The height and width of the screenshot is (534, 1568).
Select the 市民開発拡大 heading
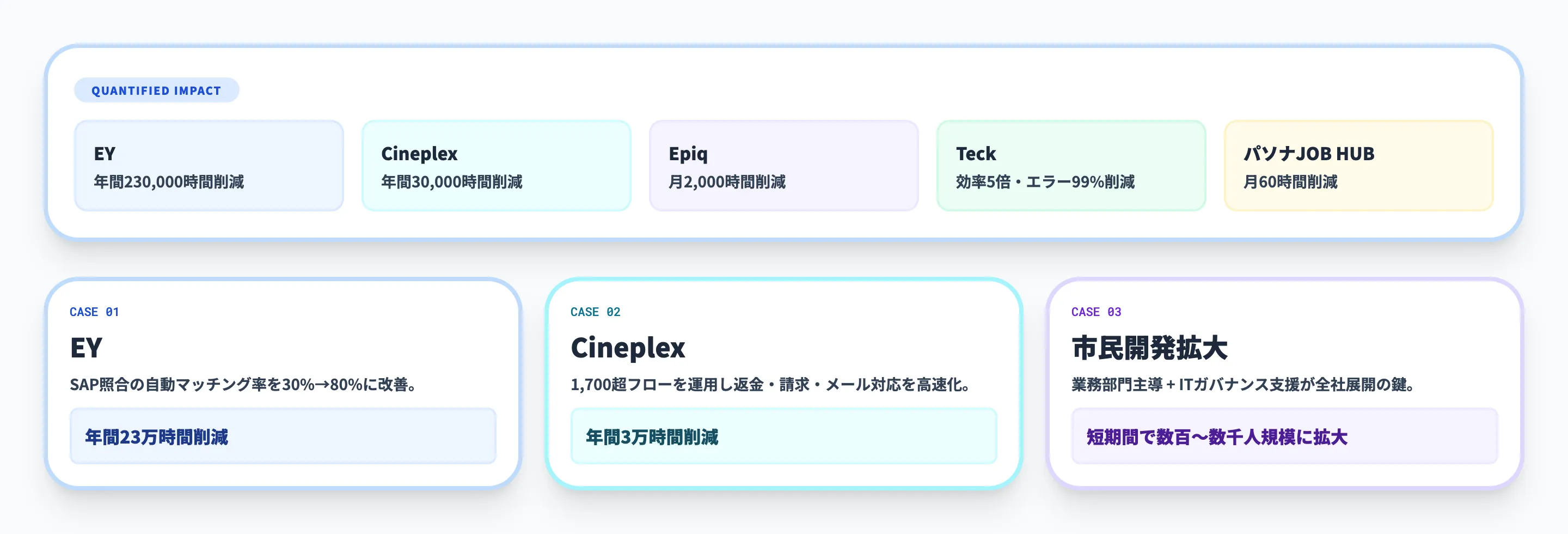[x=1149, y=348]
